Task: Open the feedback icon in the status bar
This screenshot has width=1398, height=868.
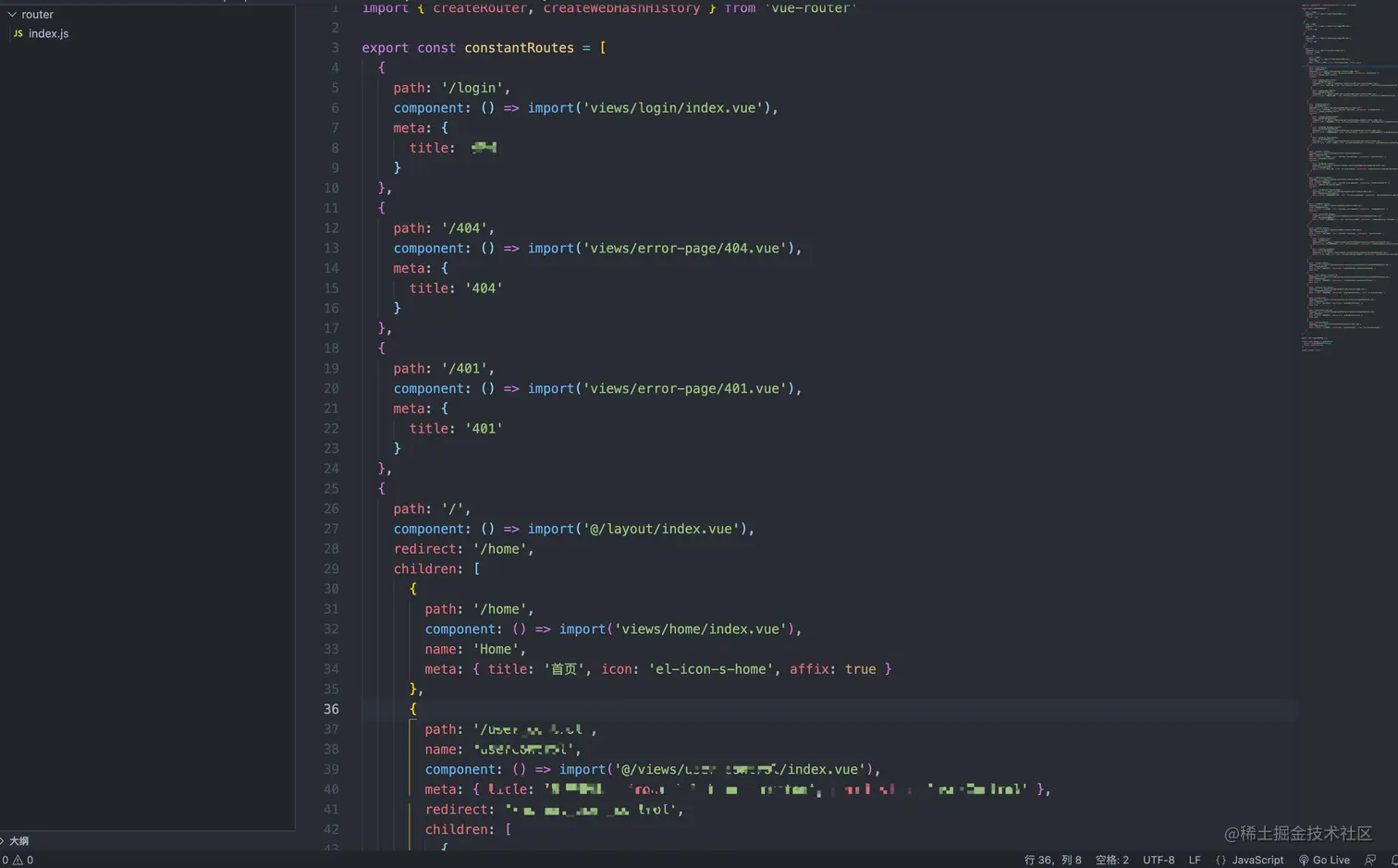Action: pyautogui.click(x=1370, y=861)
